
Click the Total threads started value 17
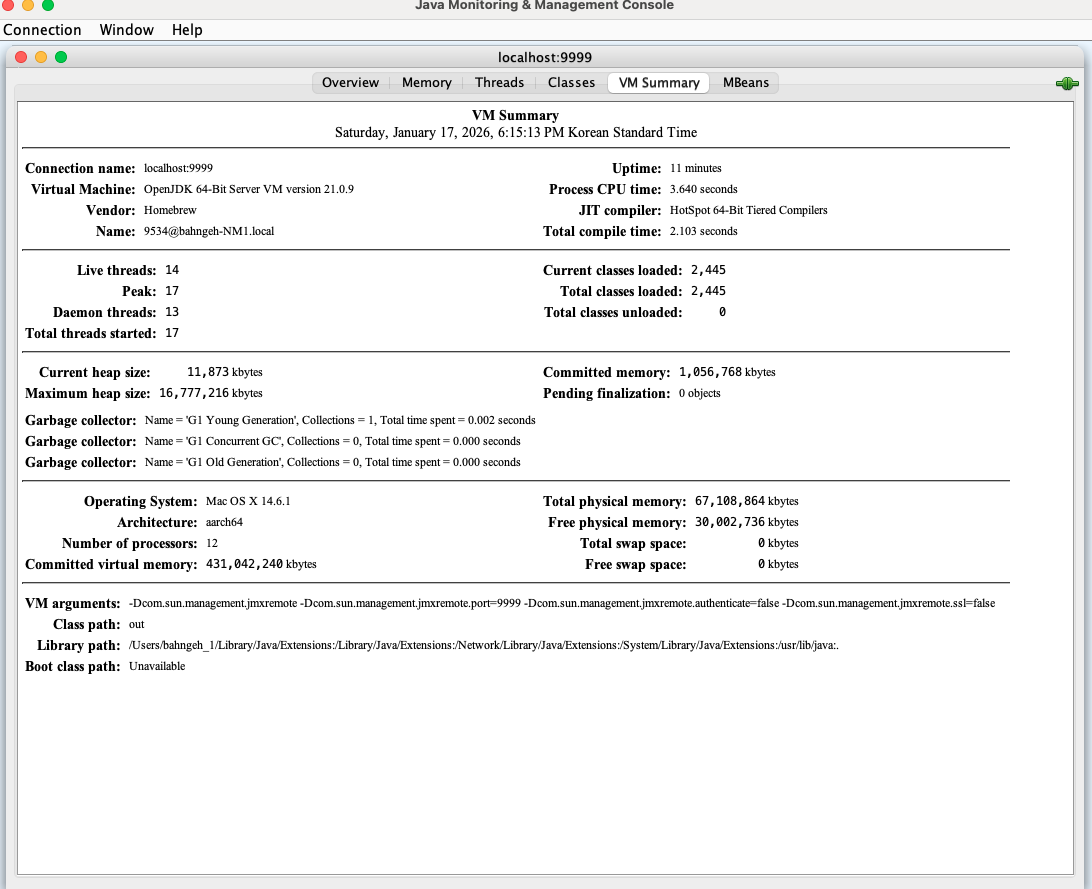point(172,333)
